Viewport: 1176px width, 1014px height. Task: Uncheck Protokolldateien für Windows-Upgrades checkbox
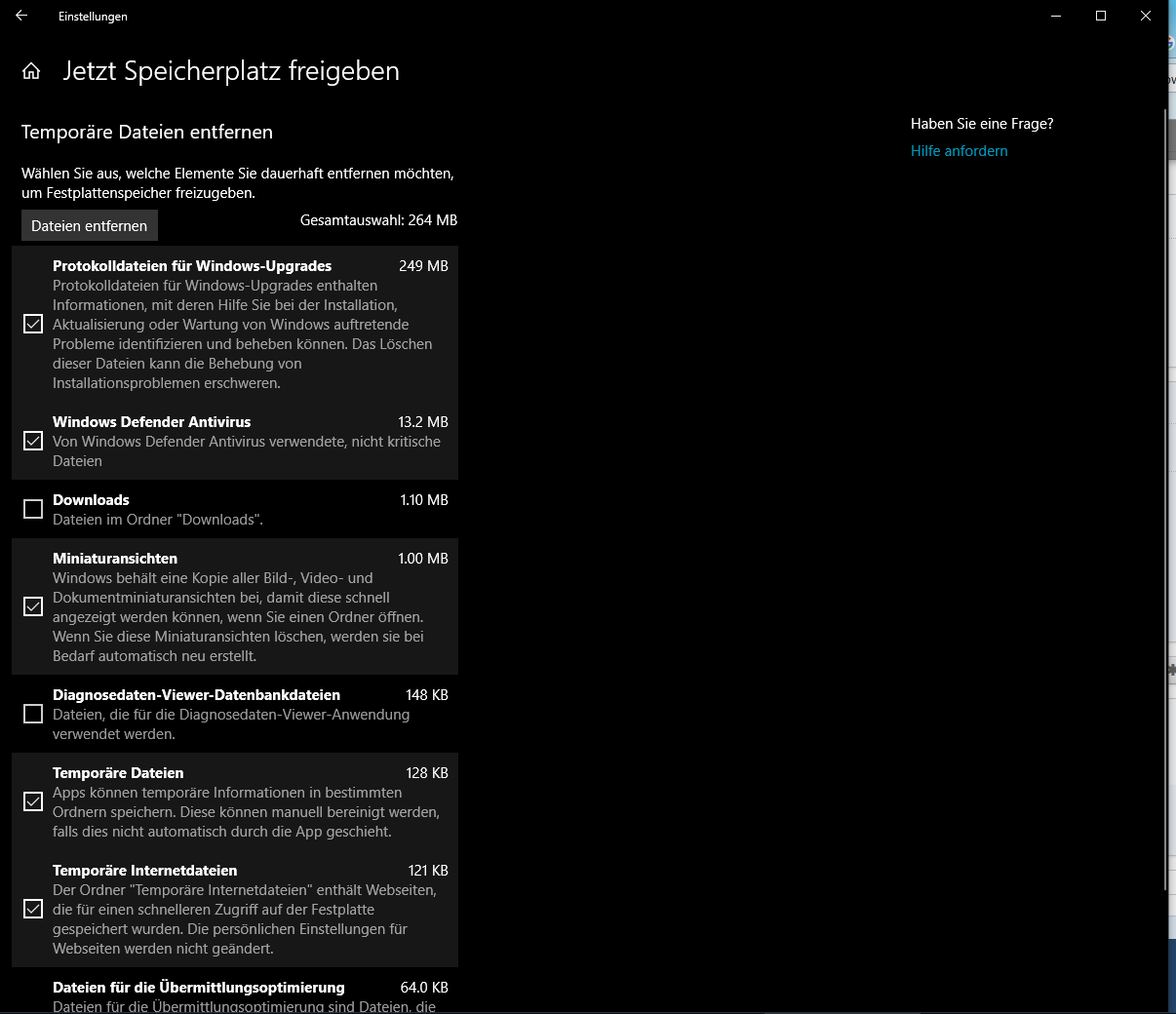pos(33,324)
